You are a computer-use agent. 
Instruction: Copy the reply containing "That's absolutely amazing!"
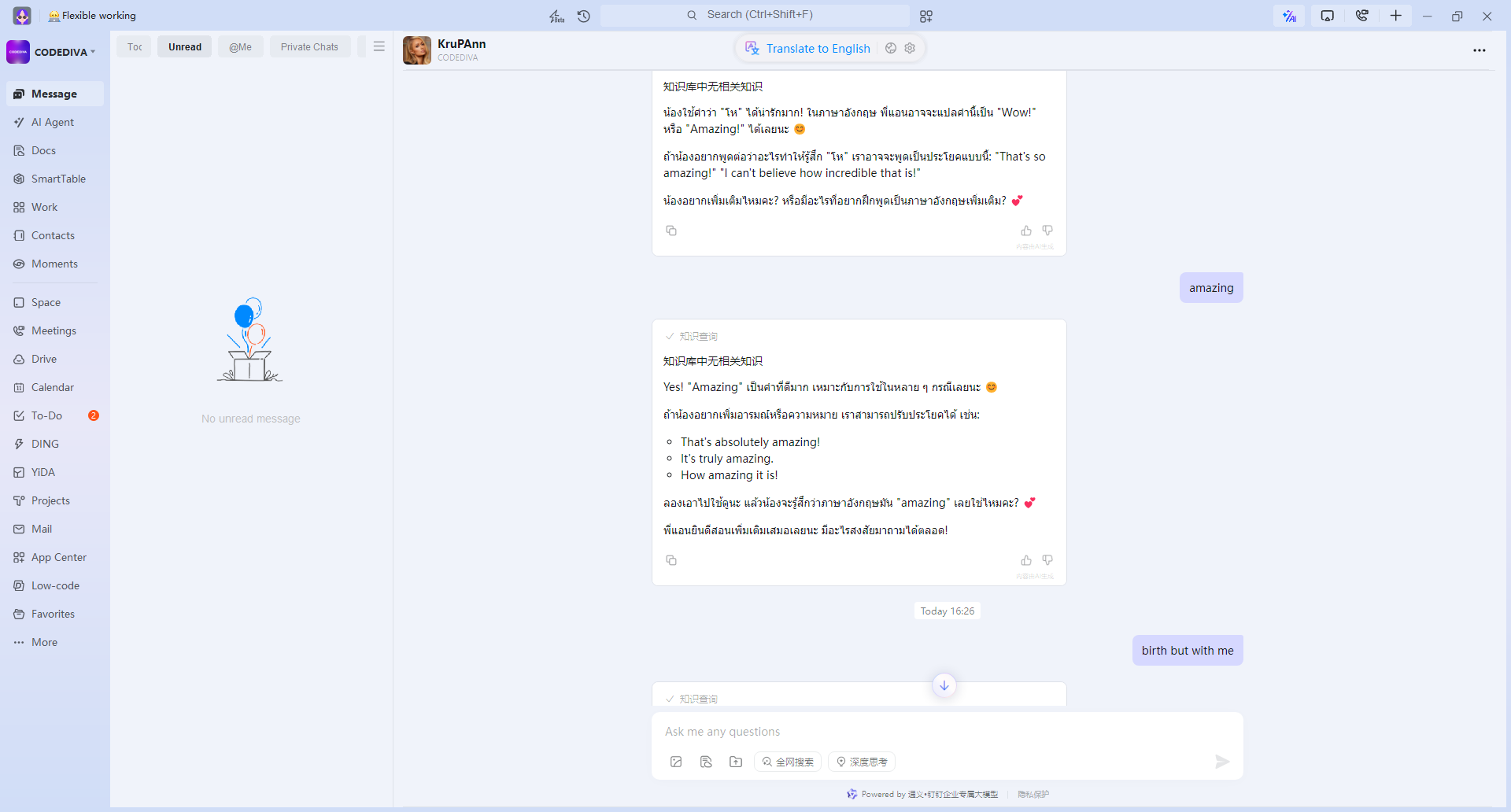tap(671, 560)
